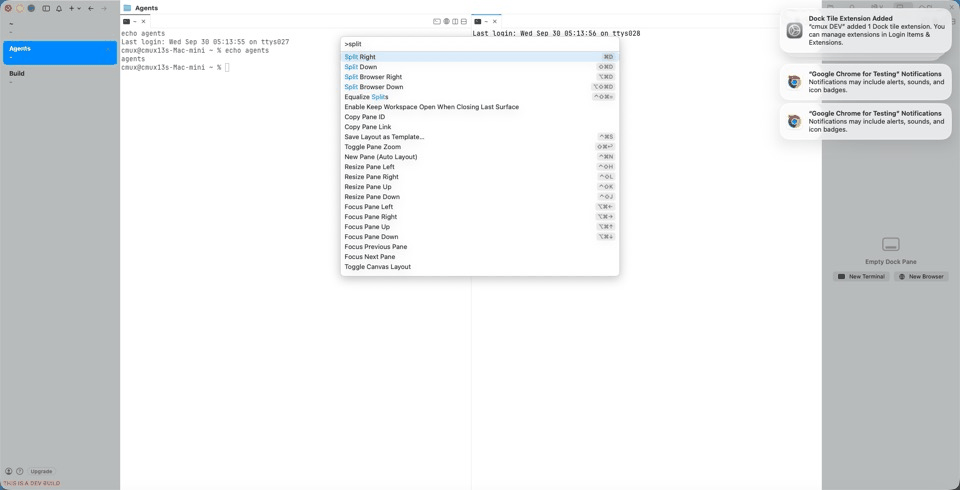The image size is (960, 490).
Task: Open the notifications bell
Action: (59, 9)
